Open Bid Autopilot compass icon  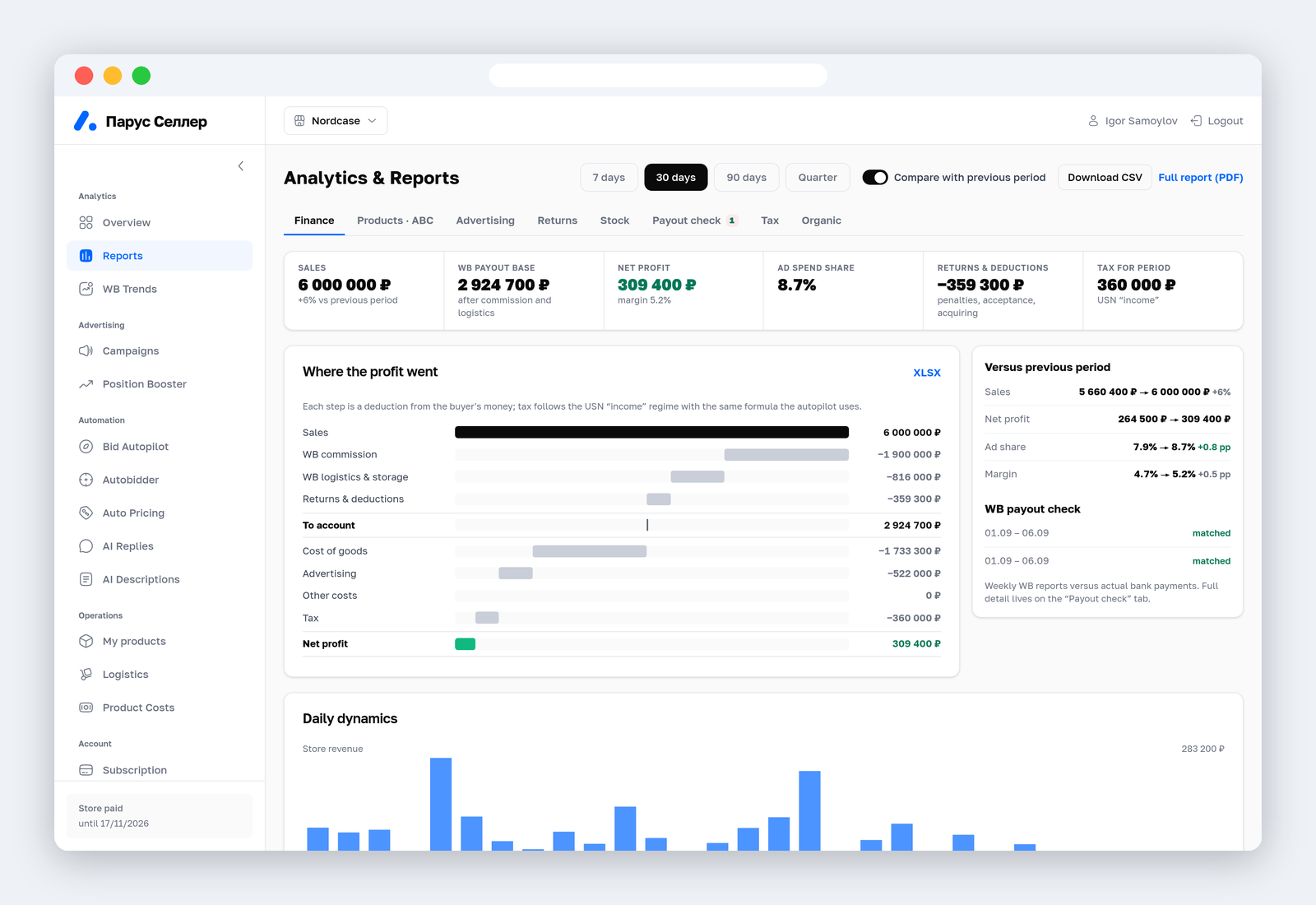86,447
